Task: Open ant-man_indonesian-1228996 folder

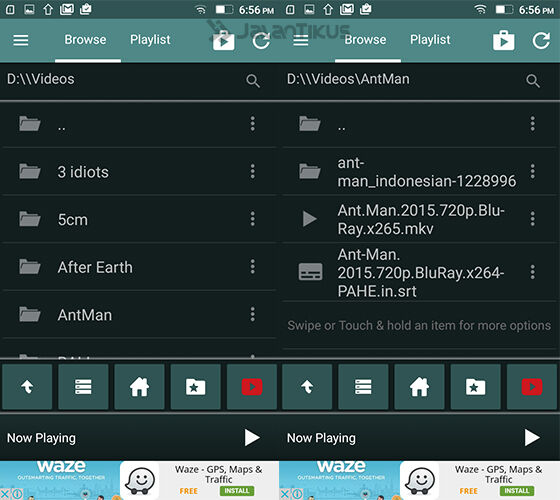Action: point(419,172)
